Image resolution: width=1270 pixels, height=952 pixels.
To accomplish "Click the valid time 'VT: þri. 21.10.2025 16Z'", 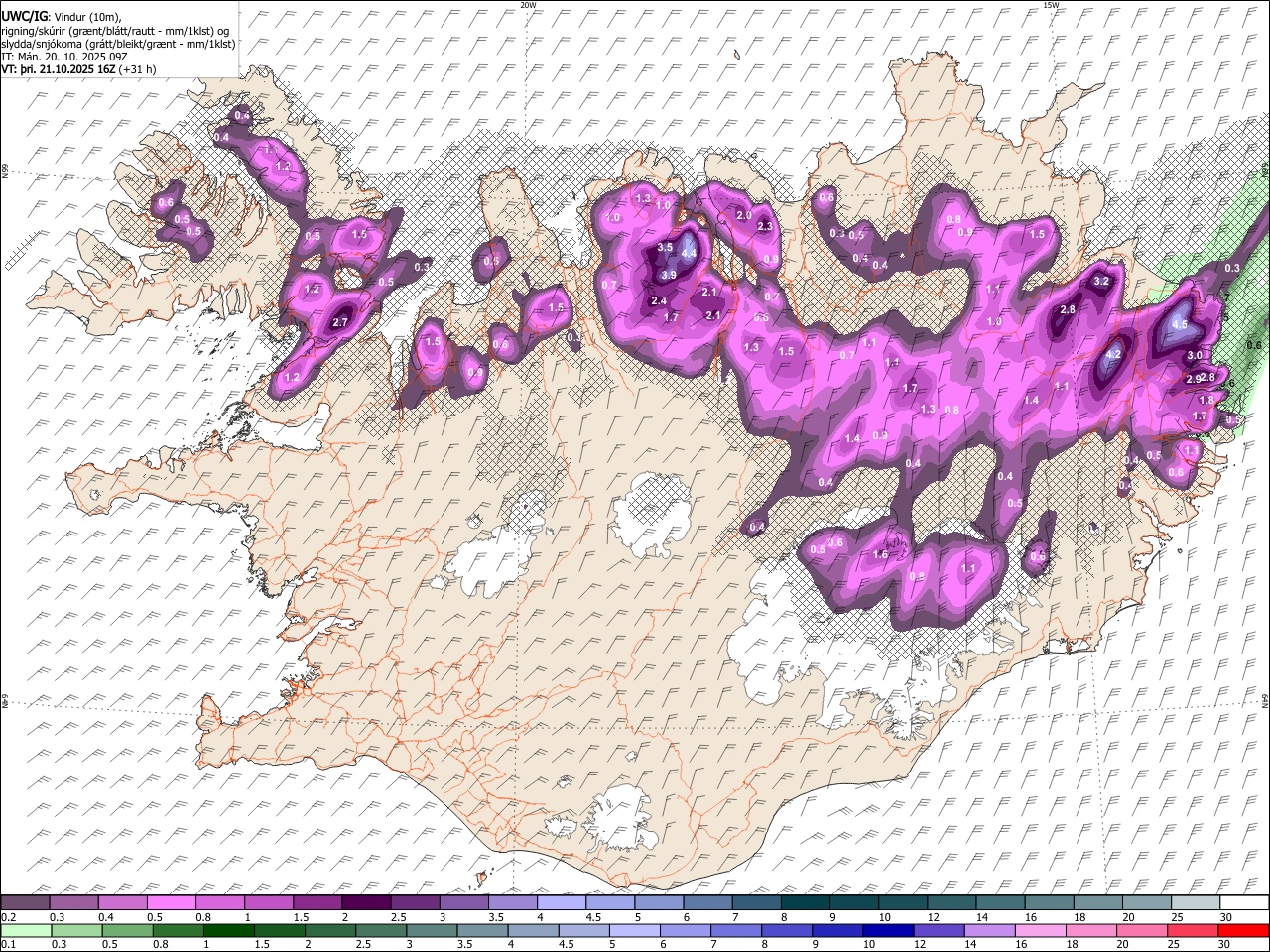I will 59,69.
